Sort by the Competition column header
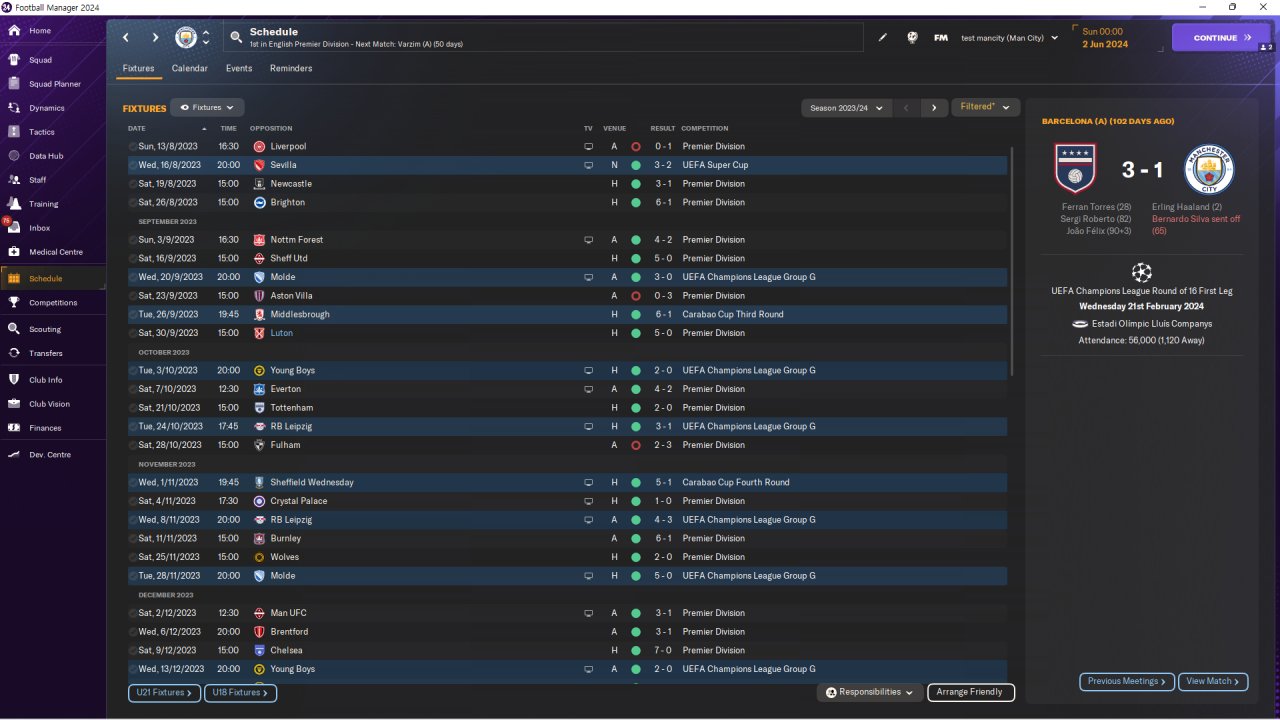Viewport: 1280px width, 720px height. [x=705, y=128]
